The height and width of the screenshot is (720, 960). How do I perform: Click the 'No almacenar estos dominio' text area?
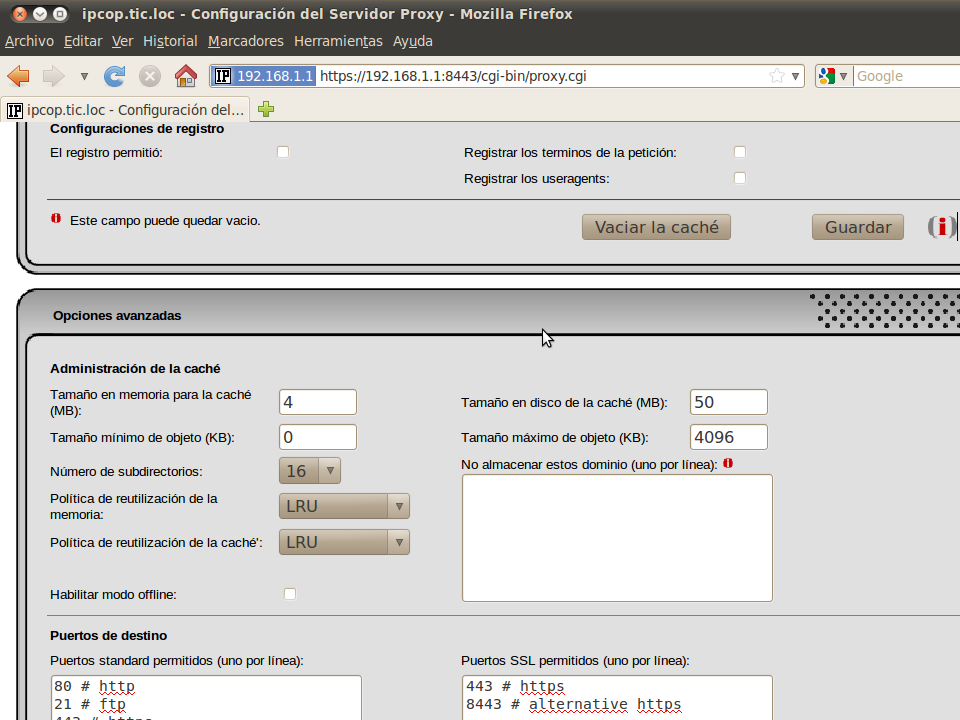pyautogui.click(x=617, y=538)
